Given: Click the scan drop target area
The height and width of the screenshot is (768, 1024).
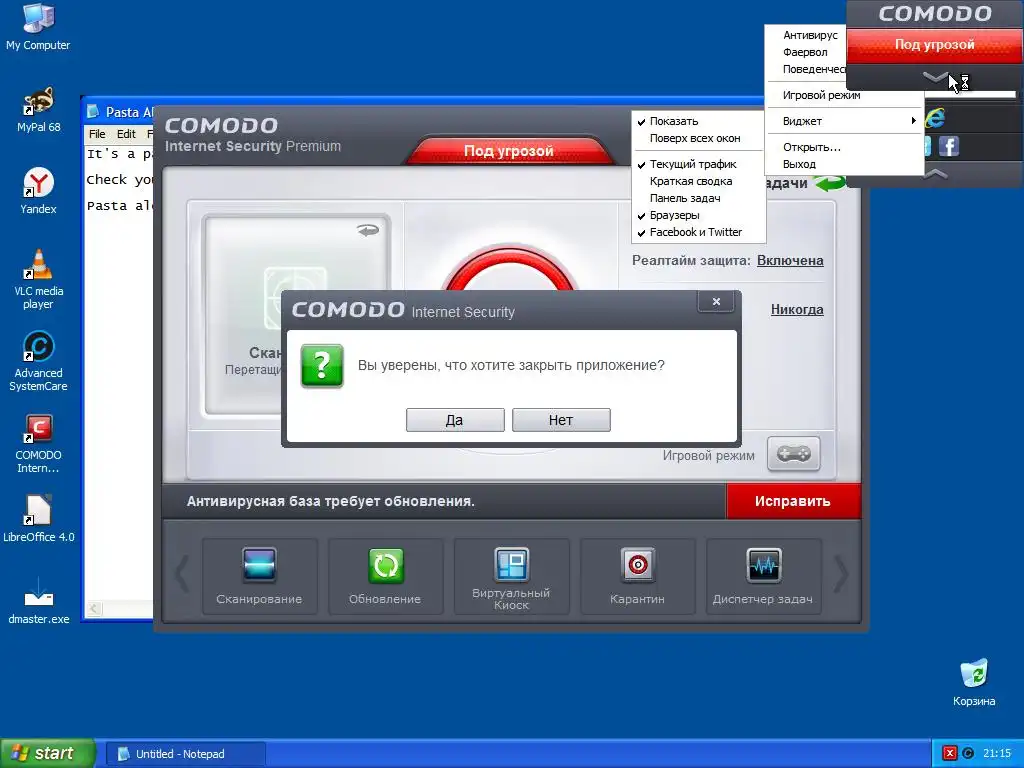Looking at the screenshot, I should pos(298,315).
